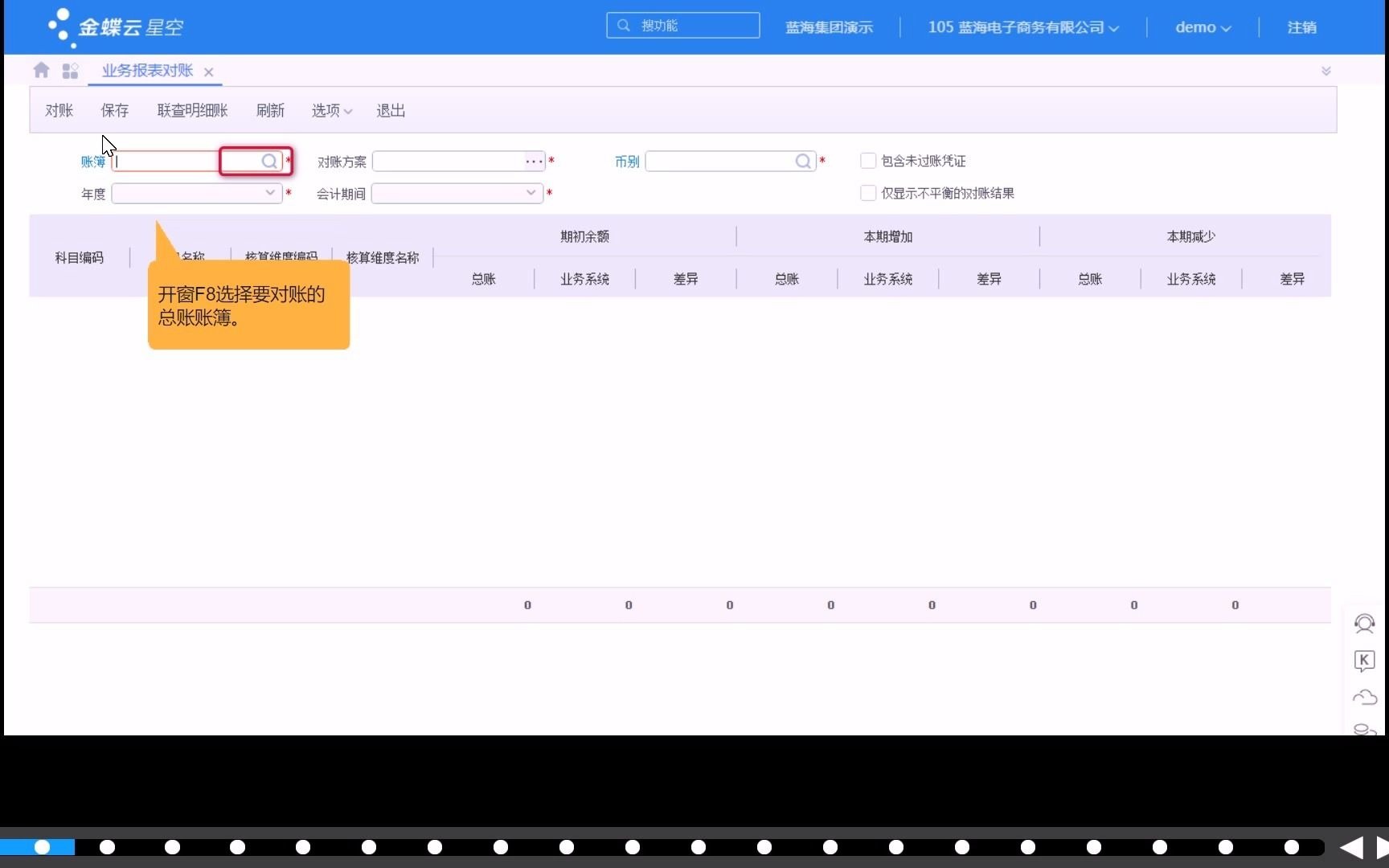Enable 包含未过账凭证 checkbox
Screen dimensions: 1389x868
tap(868, 161)
